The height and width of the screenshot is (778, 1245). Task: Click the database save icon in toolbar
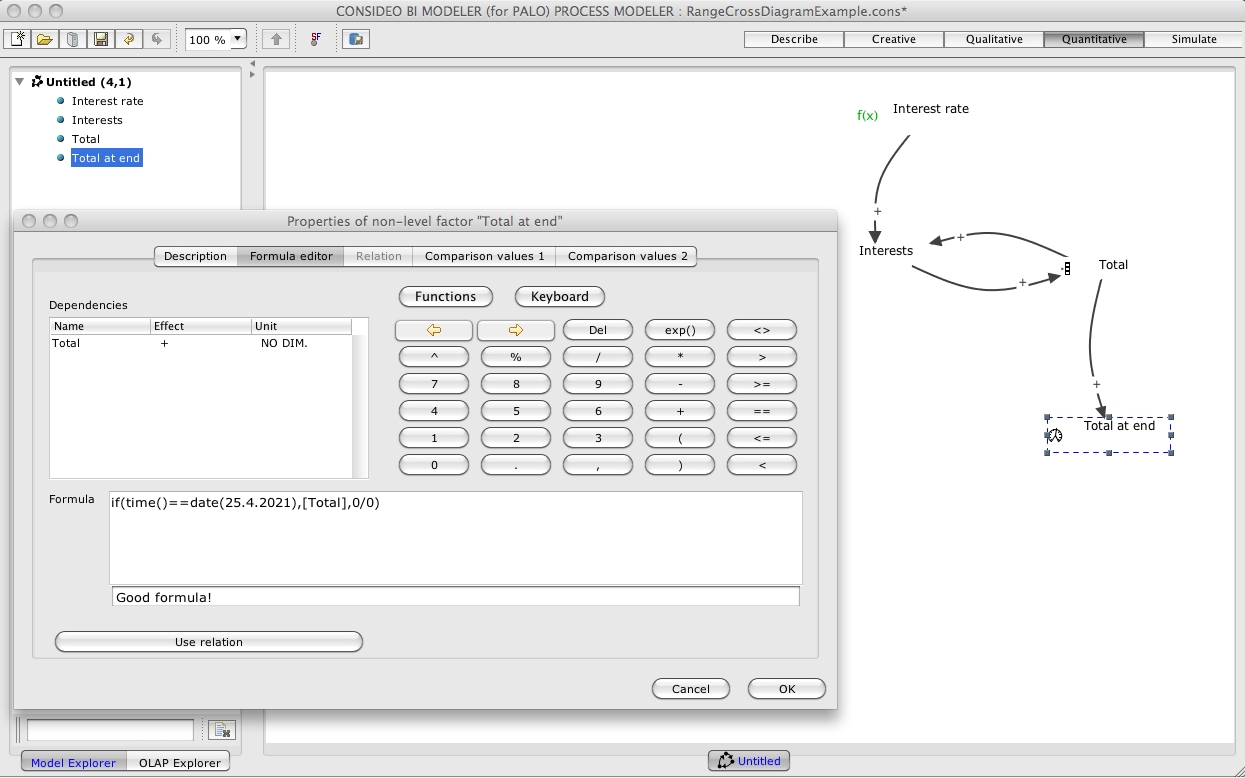356,39
